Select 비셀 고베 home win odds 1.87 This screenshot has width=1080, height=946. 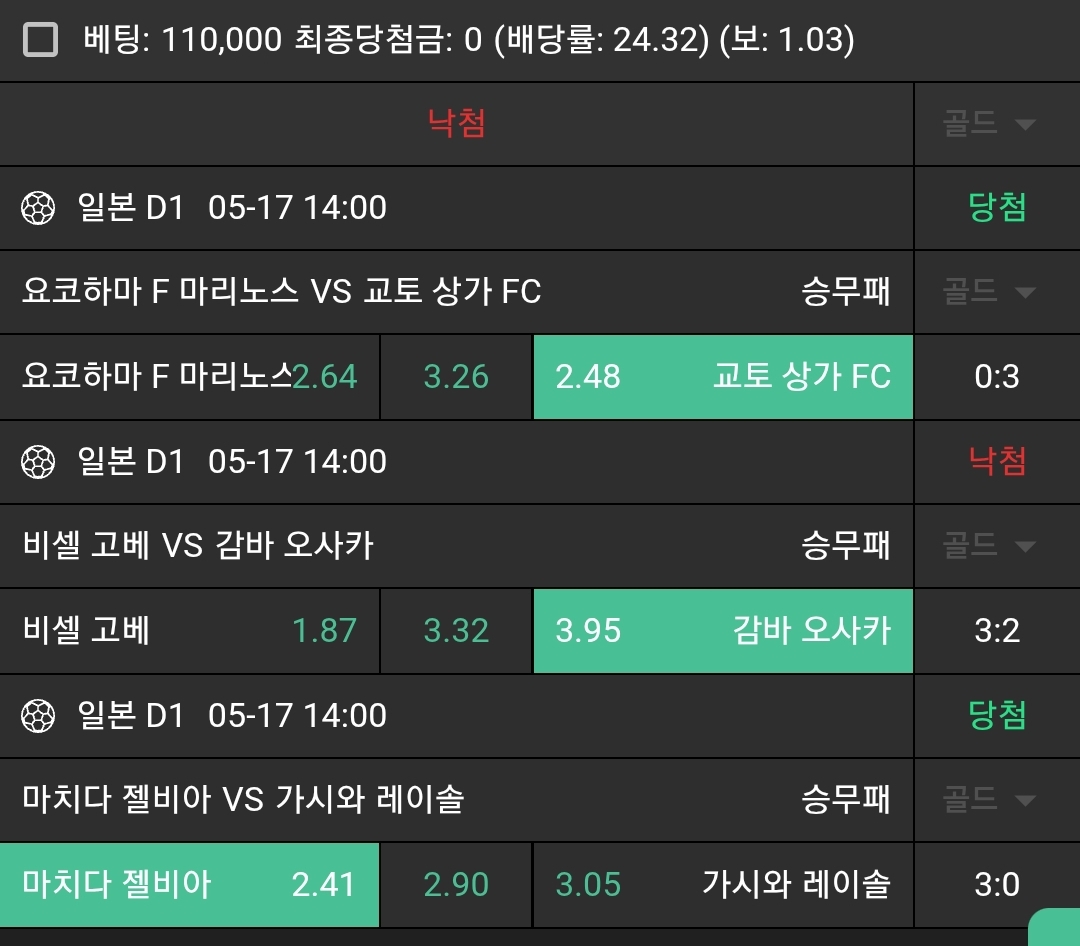(190, 631)
